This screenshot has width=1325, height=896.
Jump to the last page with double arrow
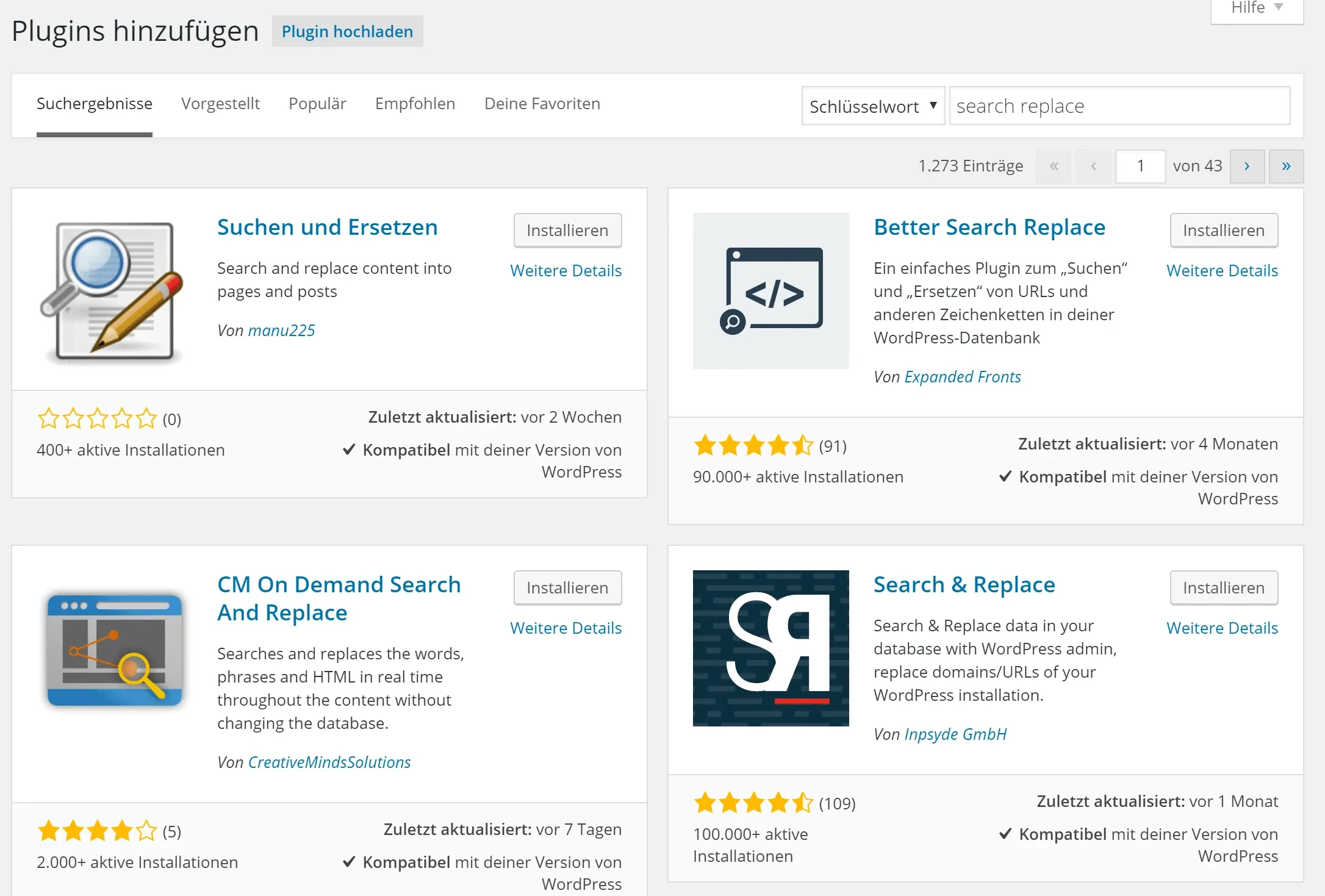1286,166
